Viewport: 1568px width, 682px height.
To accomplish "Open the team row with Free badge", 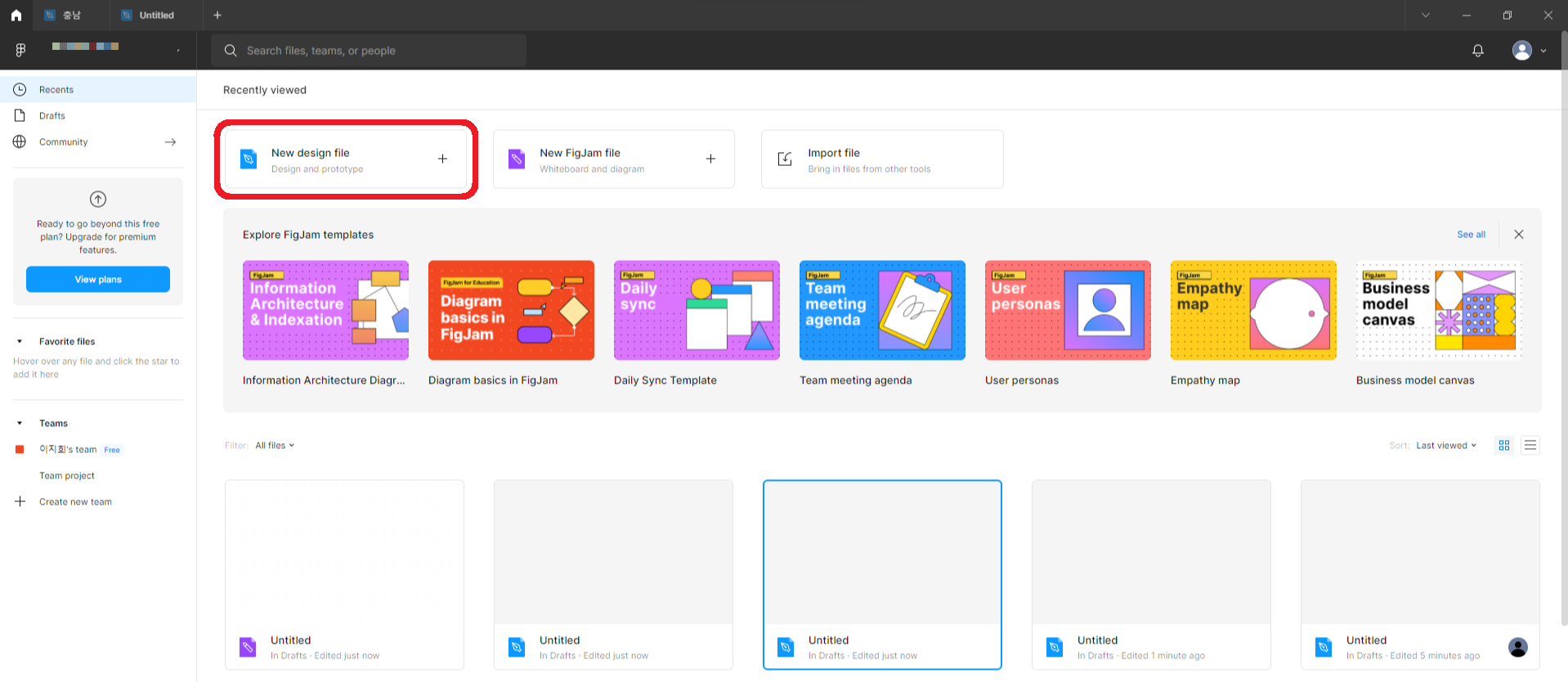I will coord(98,449).
